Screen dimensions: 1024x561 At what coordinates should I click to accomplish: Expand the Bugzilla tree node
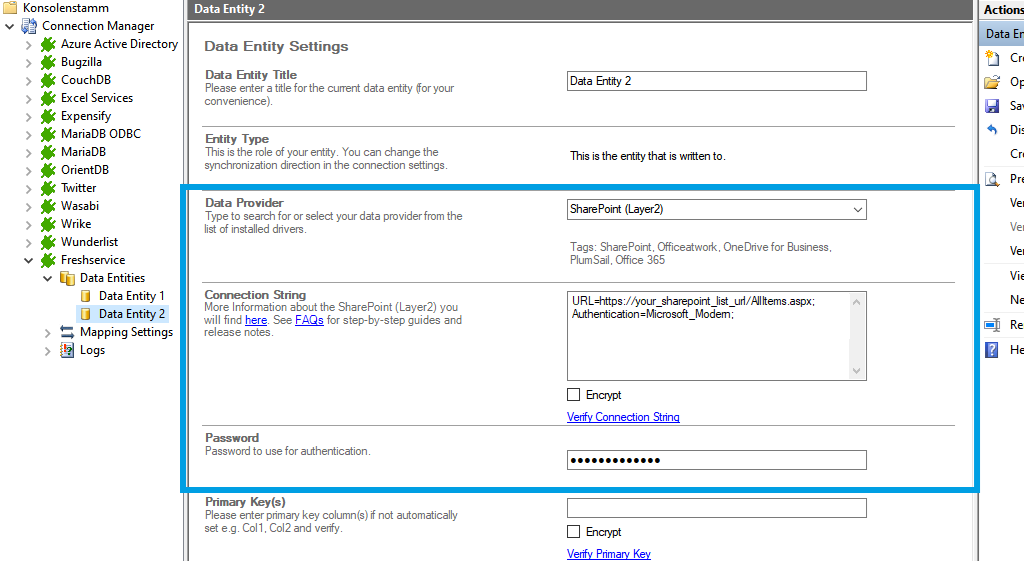pos(29,63)
